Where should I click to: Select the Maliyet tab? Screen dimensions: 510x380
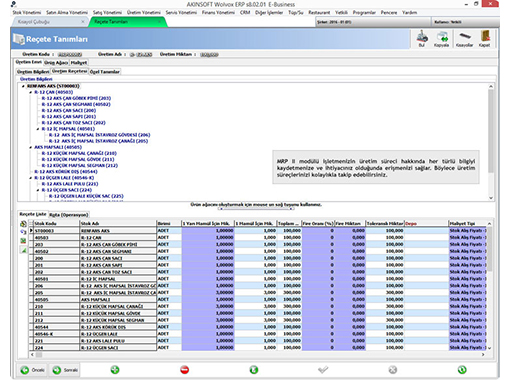pos(79,62)
